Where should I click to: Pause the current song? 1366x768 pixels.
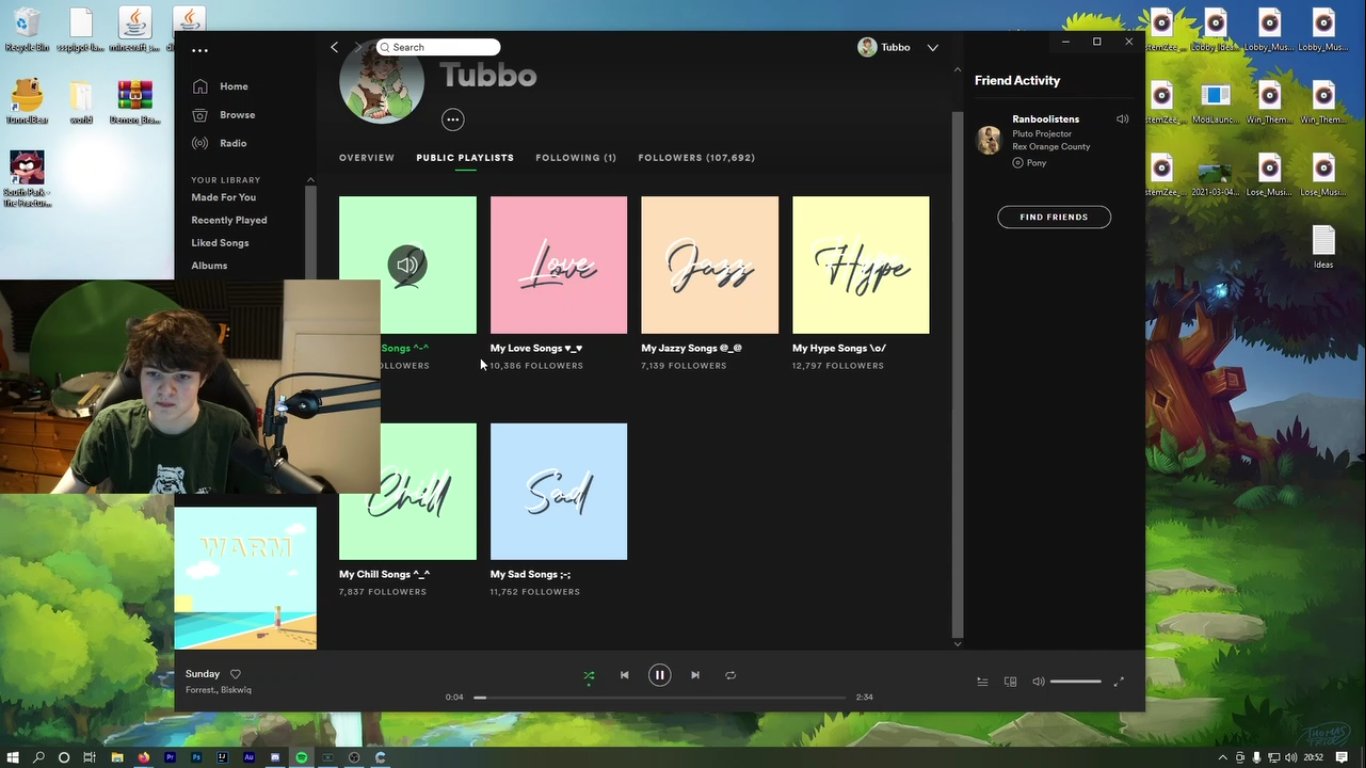(x=659, y=675)
